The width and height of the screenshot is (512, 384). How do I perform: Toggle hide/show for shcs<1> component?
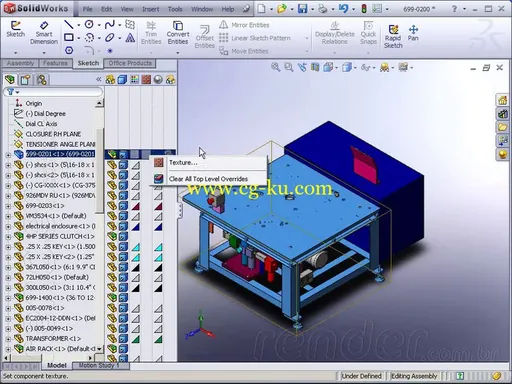[x=112, y=165]
